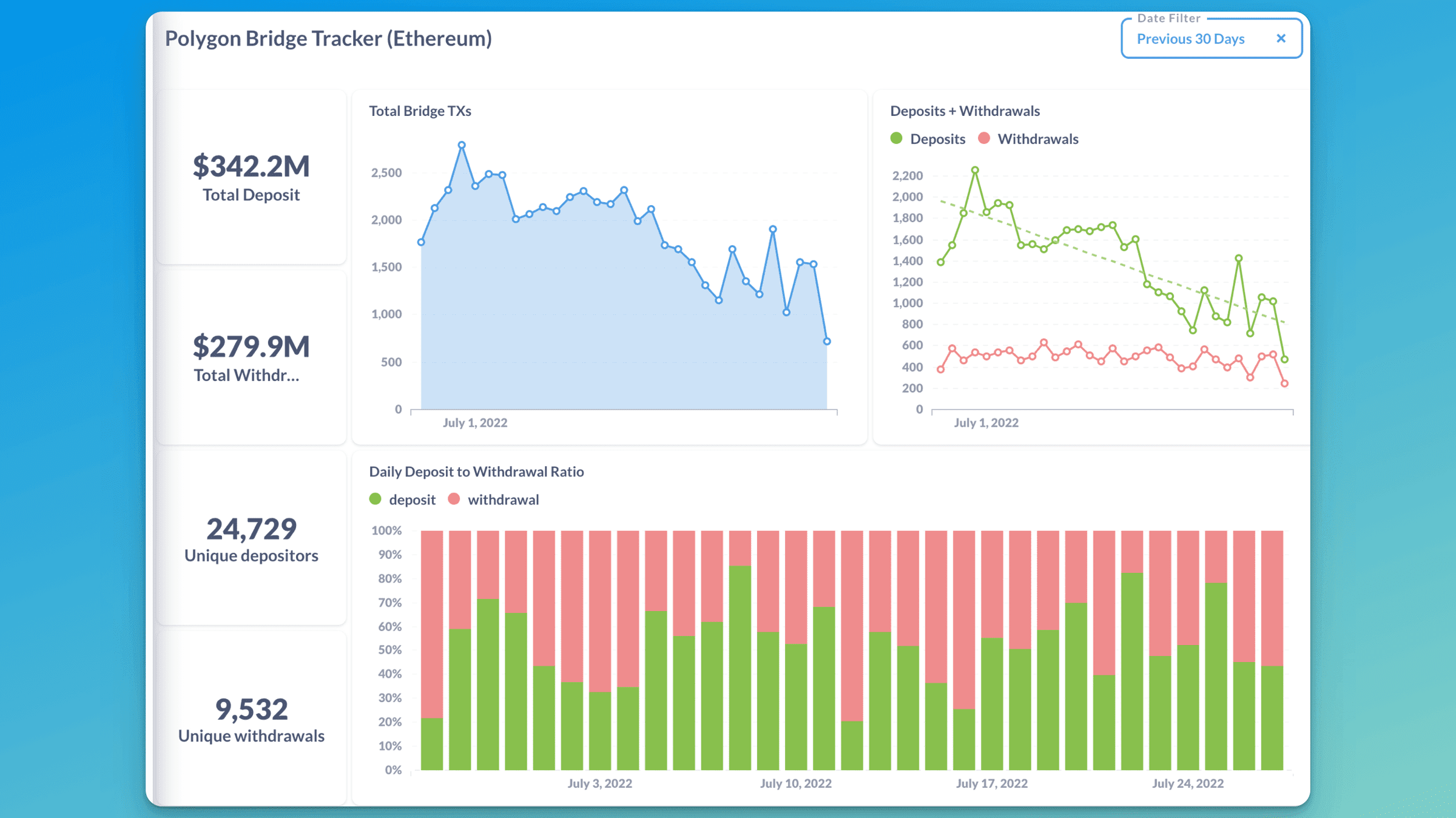Click the Polygon Bridge Tracker title
This screenshot has width=1456, height=818.
pos(328,38)
